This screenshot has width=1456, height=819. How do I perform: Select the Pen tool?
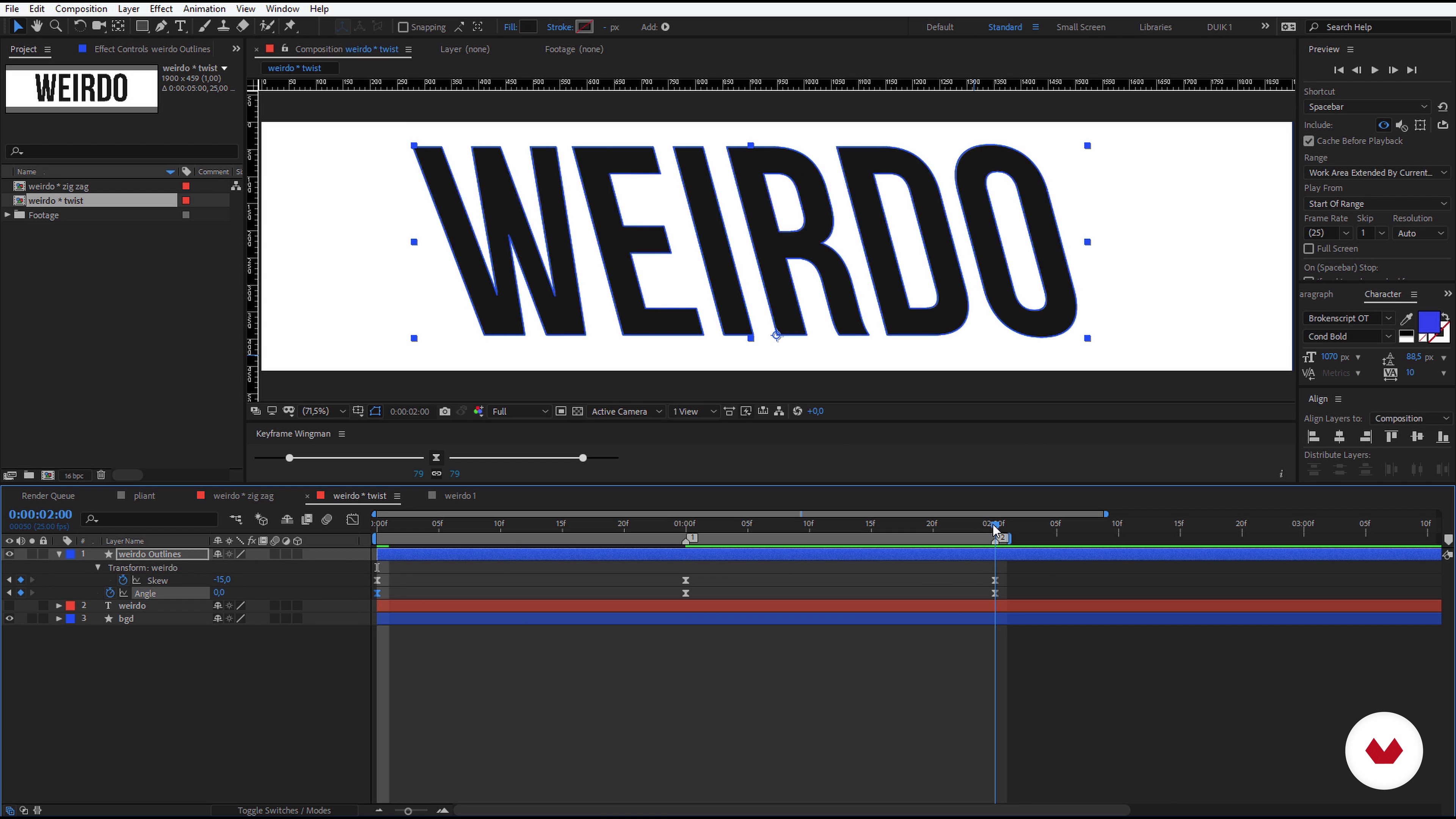point(161,26)
